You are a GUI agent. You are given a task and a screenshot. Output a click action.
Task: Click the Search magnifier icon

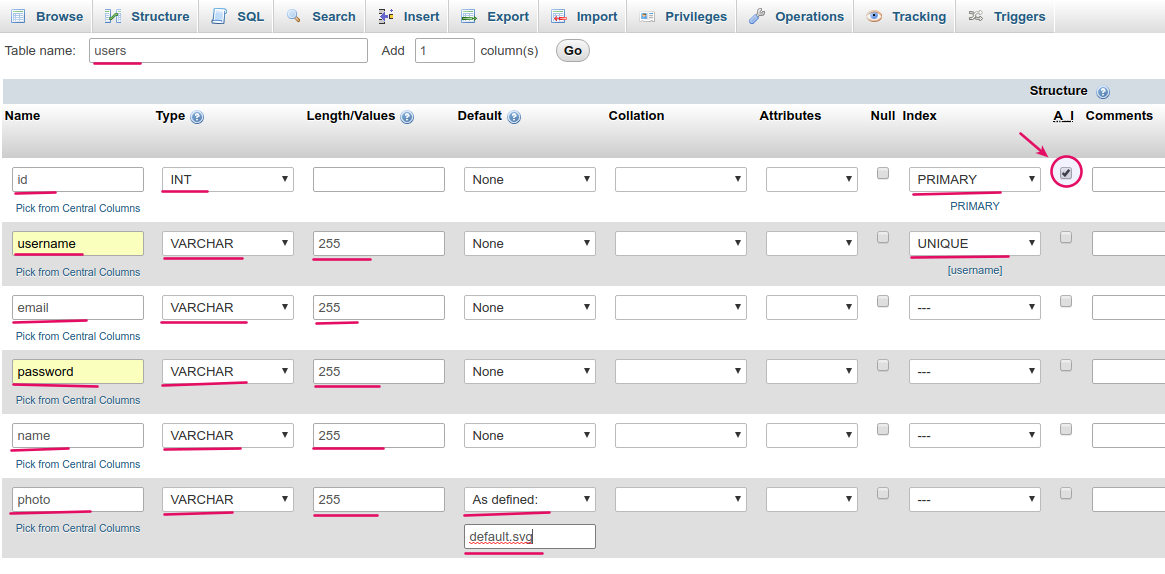pos(294,16)
